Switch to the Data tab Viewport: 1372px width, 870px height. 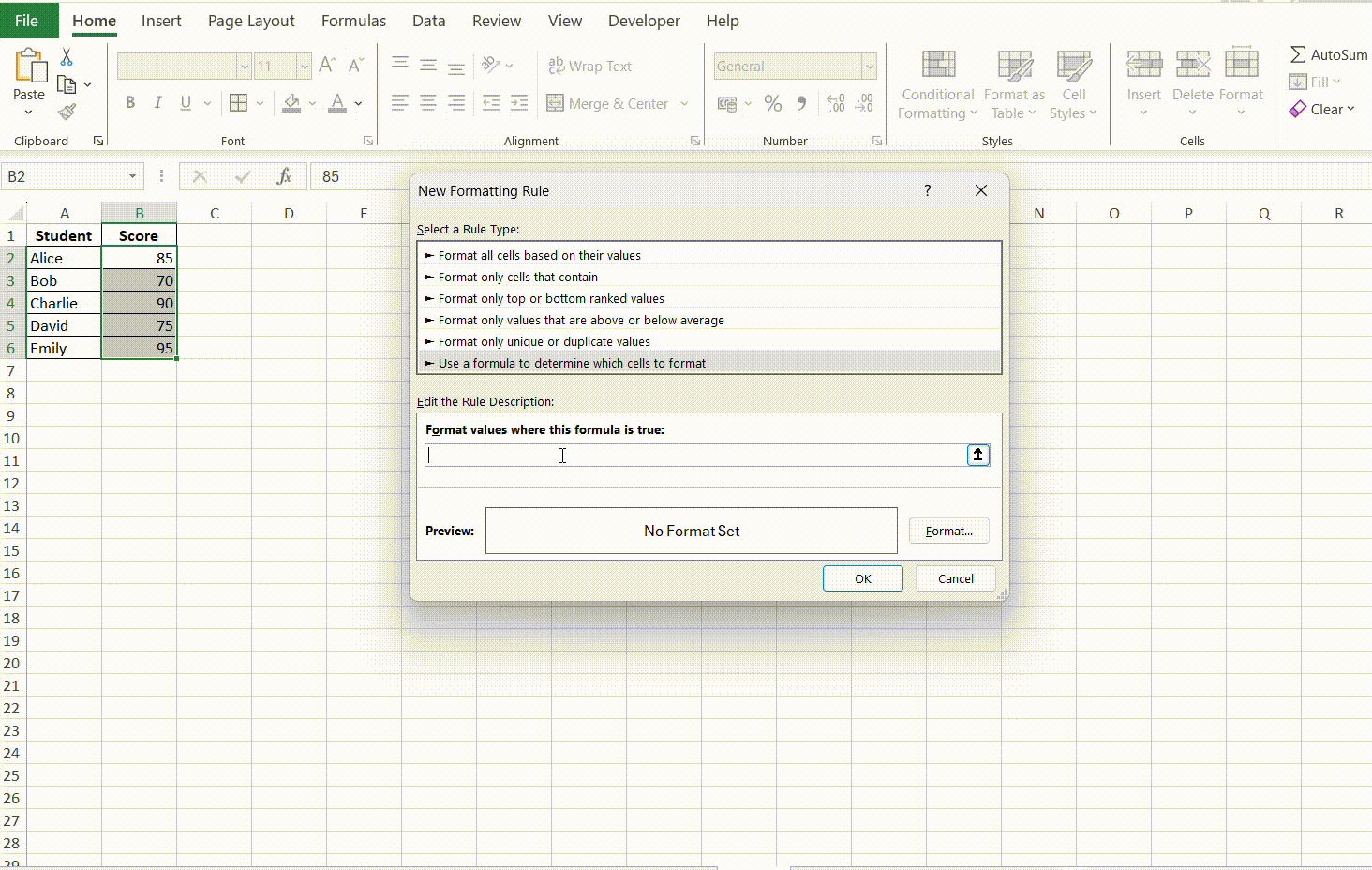pos(429,21)
